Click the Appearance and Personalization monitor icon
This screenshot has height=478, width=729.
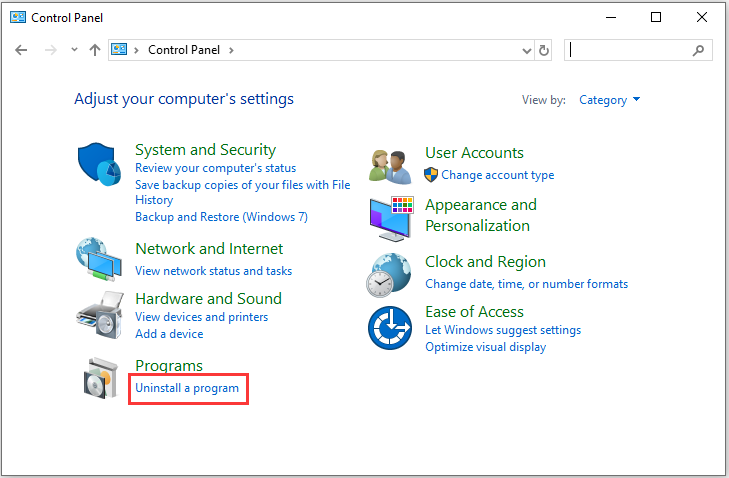click(x=391, y=219)
